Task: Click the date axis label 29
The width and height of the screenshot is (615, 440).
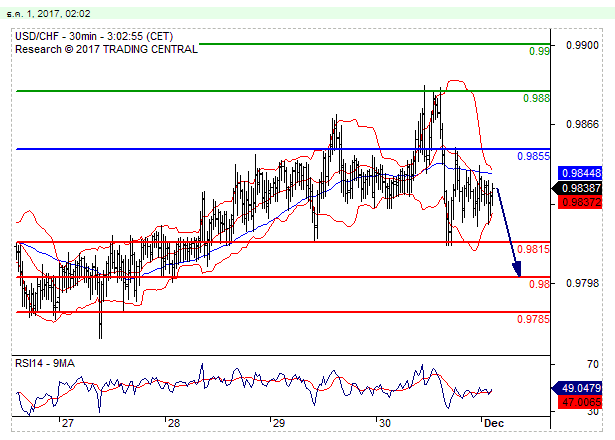Action: (278, 423)
